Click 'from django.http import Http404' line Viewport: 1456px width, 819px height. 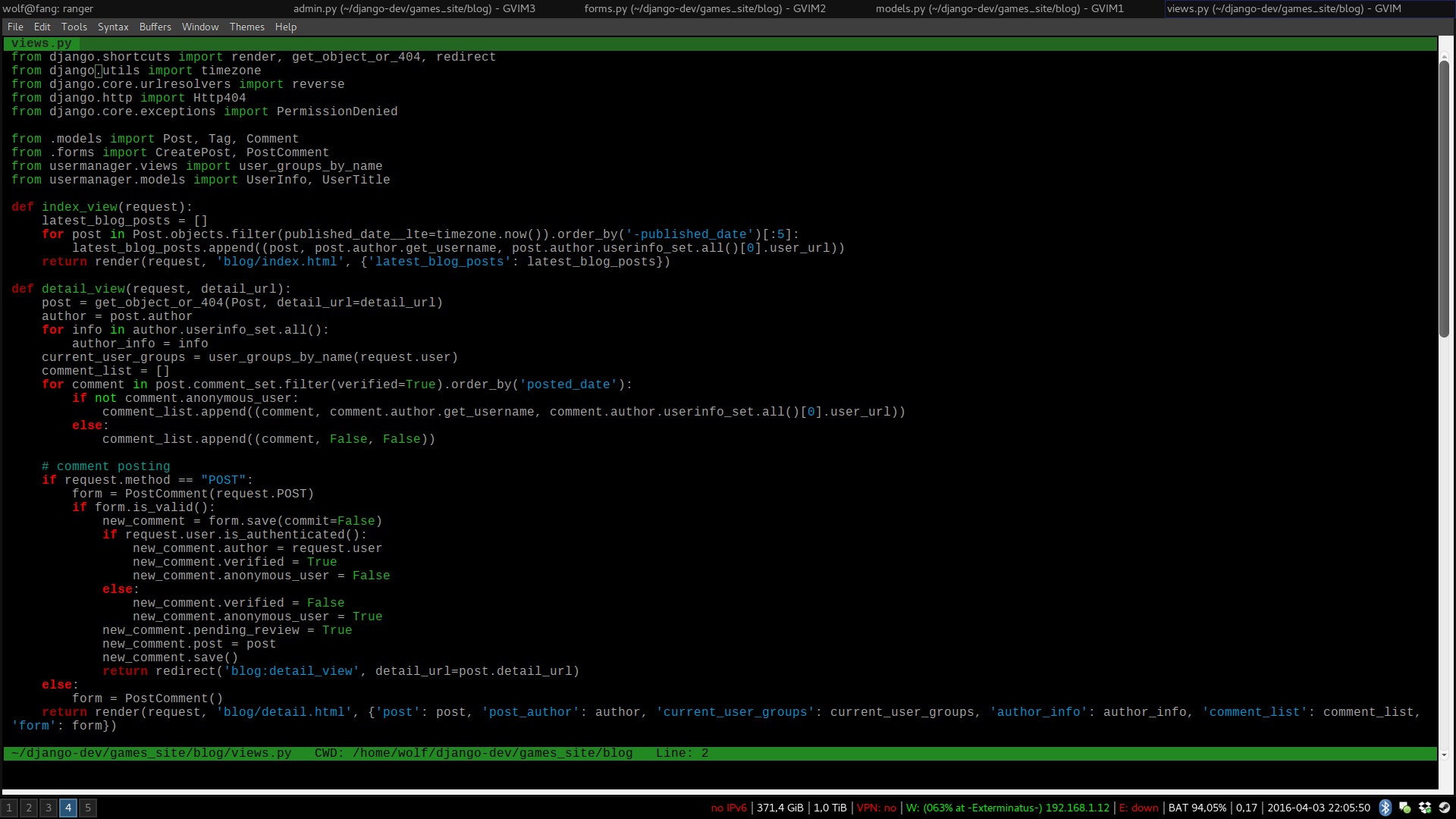pos(128,98)
